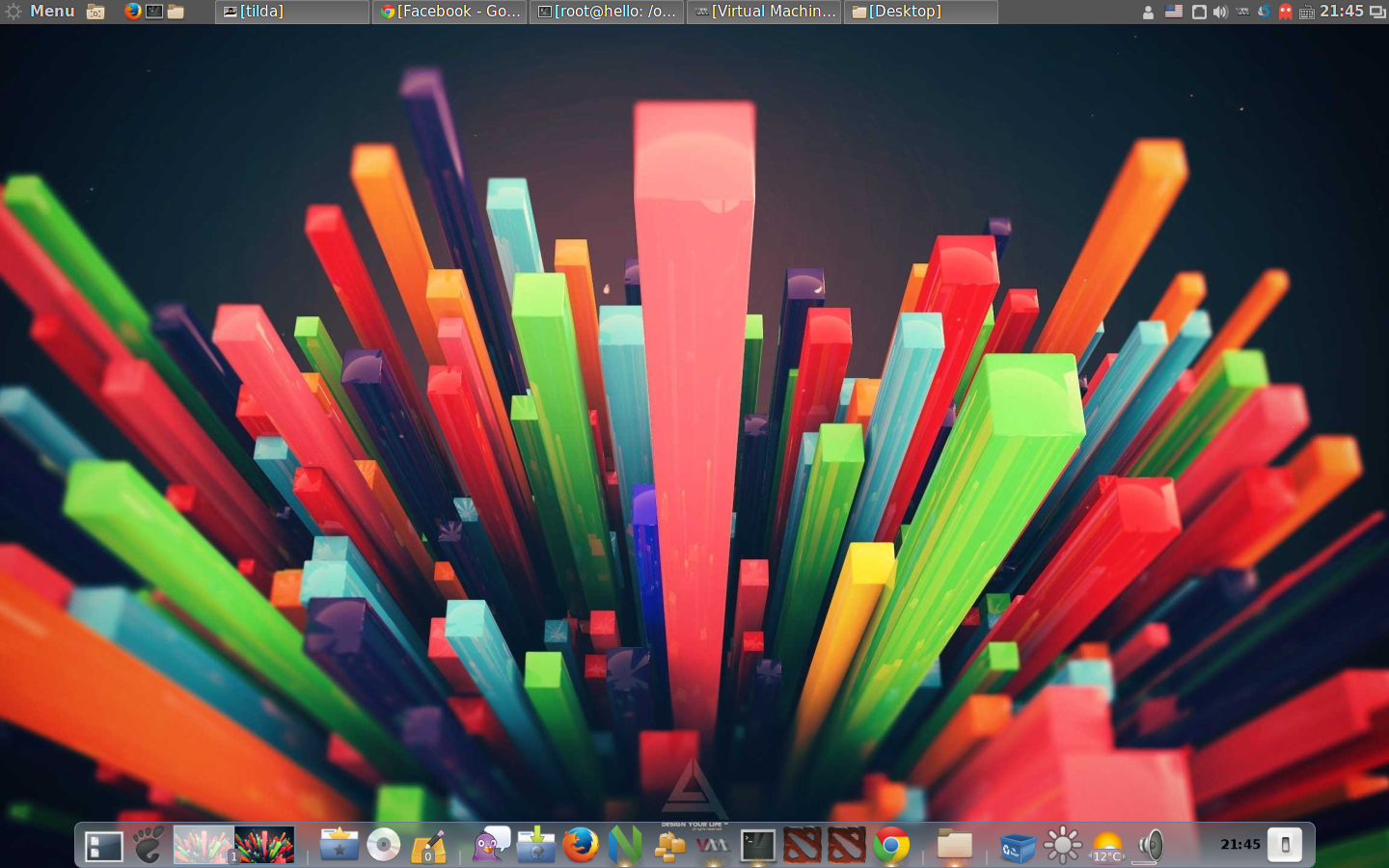Open the downloads folder icon in dock

coord(536,845)
